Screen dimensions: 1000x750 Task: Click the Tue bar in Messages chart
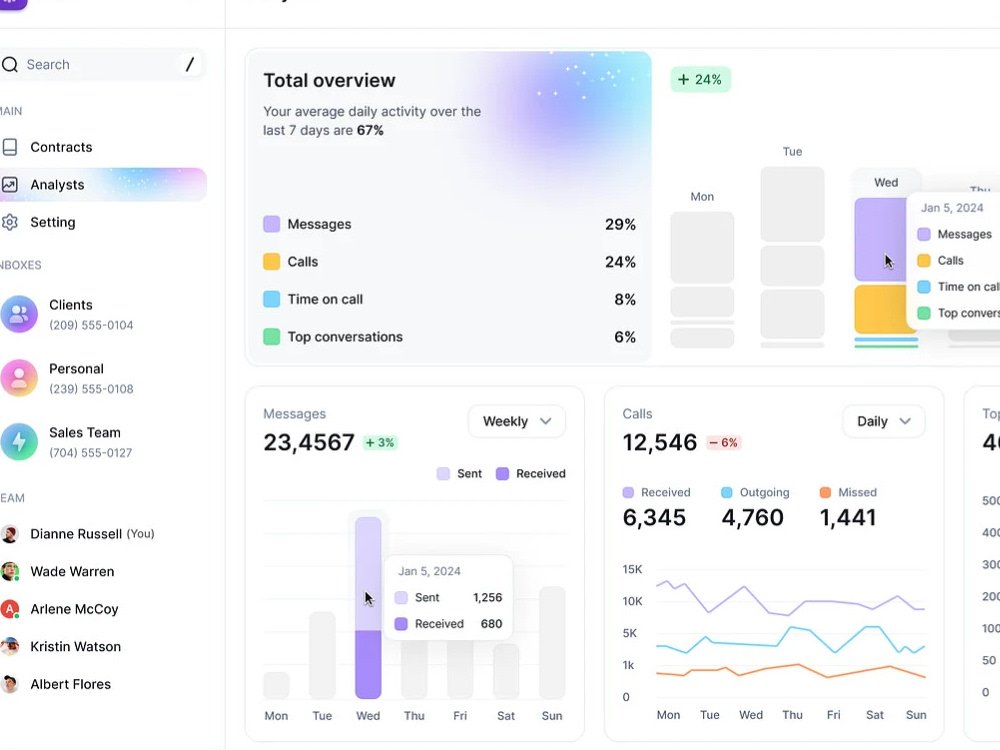click(322, 655)
